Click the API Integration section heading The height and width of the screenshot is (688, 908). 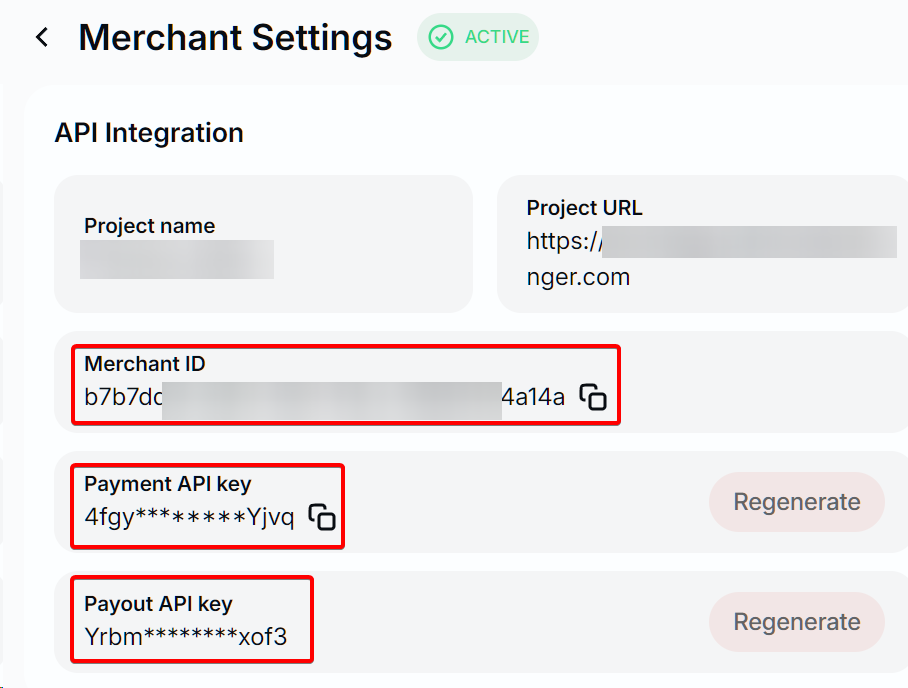click(x=149, y=133)
